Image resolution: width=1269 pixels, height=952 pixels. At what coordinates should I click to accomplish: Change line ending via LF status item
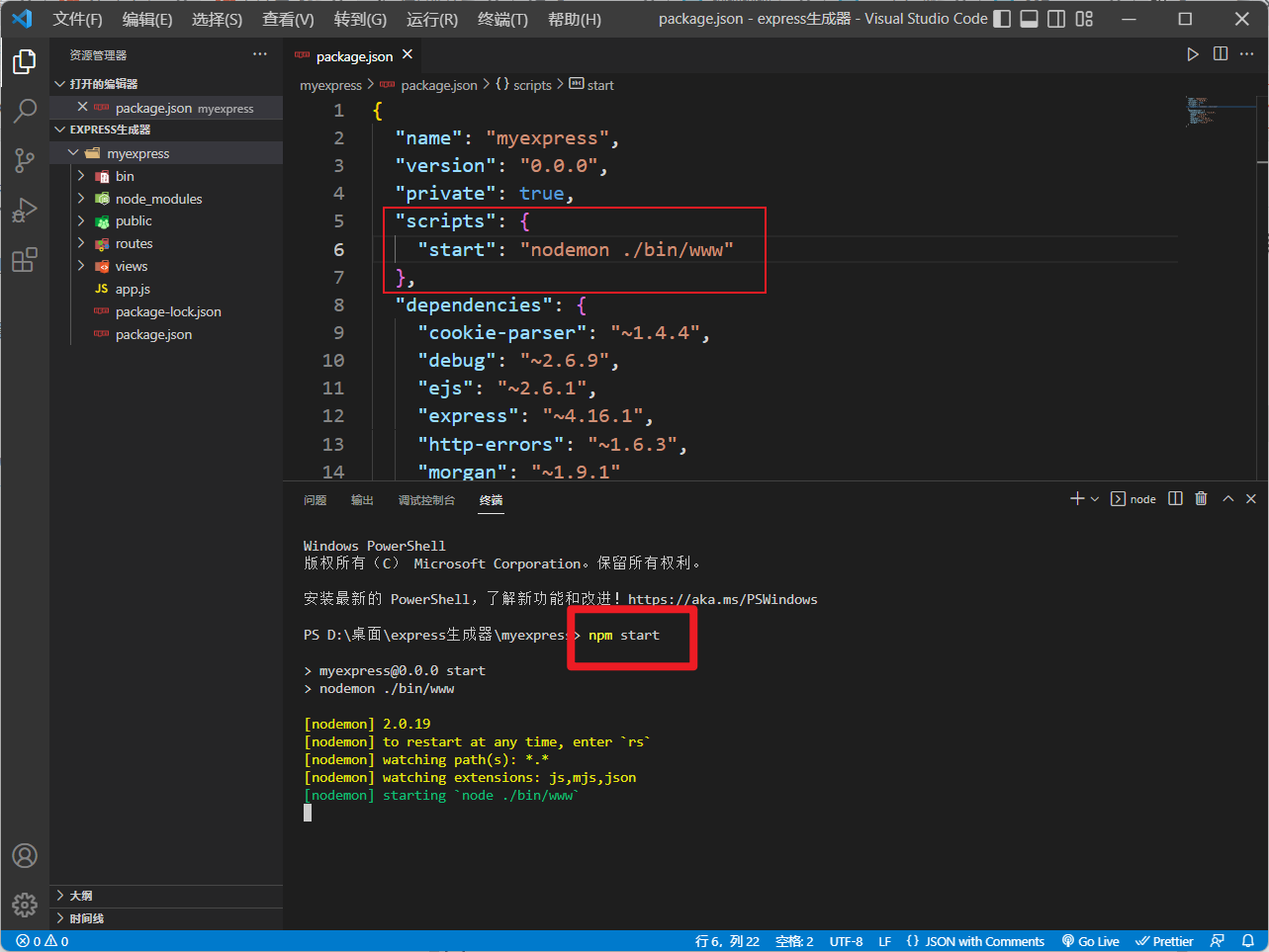pyautogui.click(x=884, y=941)
